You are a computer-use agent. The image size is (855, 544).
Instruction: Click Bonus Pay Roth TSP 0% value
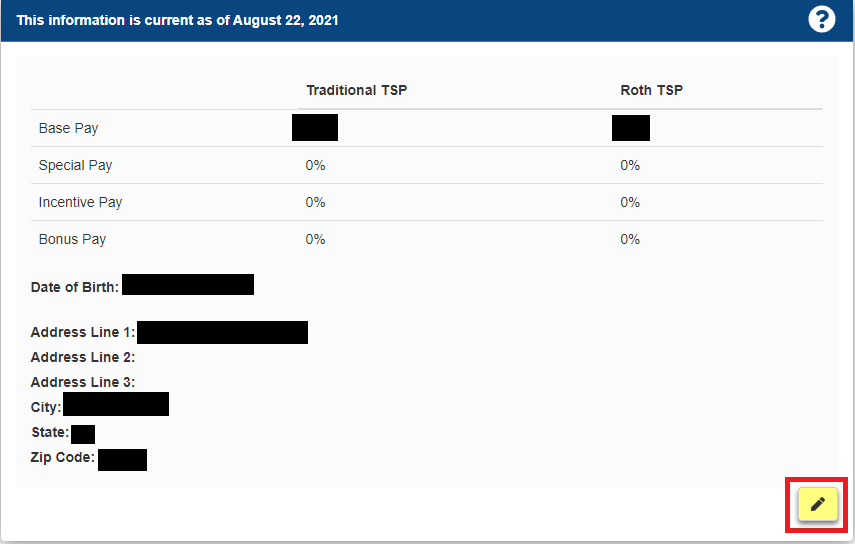[x=630, y=239]
